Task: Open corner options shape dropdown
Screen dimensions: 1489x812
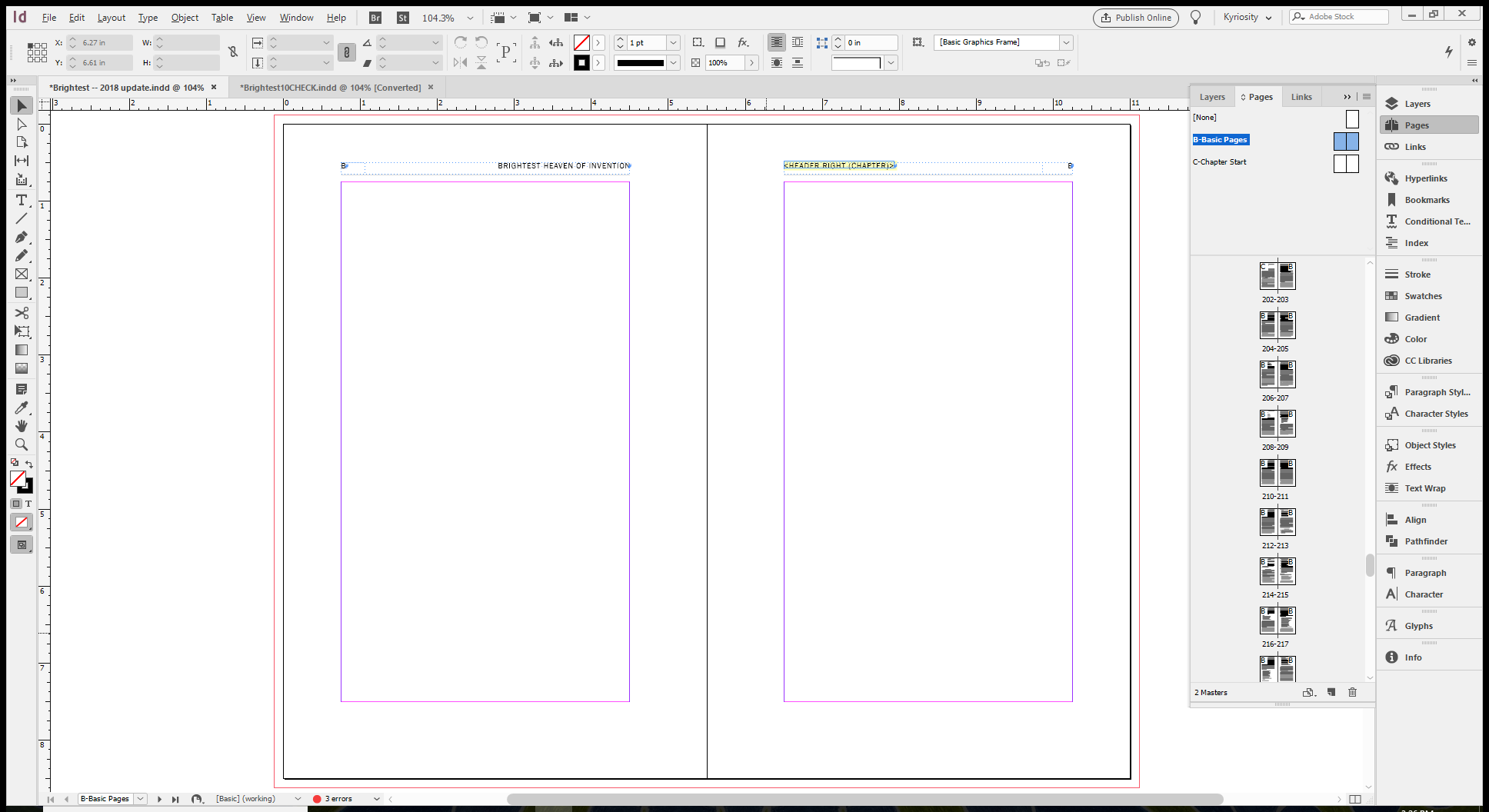Action: (x=891, y=63)
